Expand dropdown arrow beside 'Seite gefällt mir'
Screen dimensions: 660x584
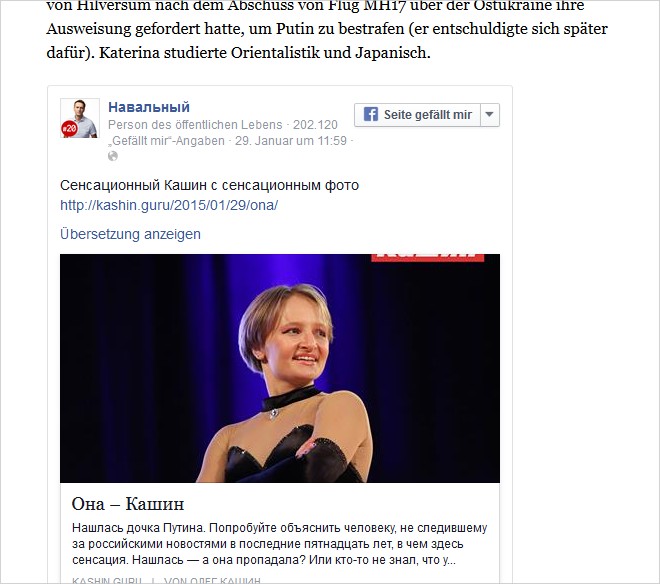coord(490,115)
